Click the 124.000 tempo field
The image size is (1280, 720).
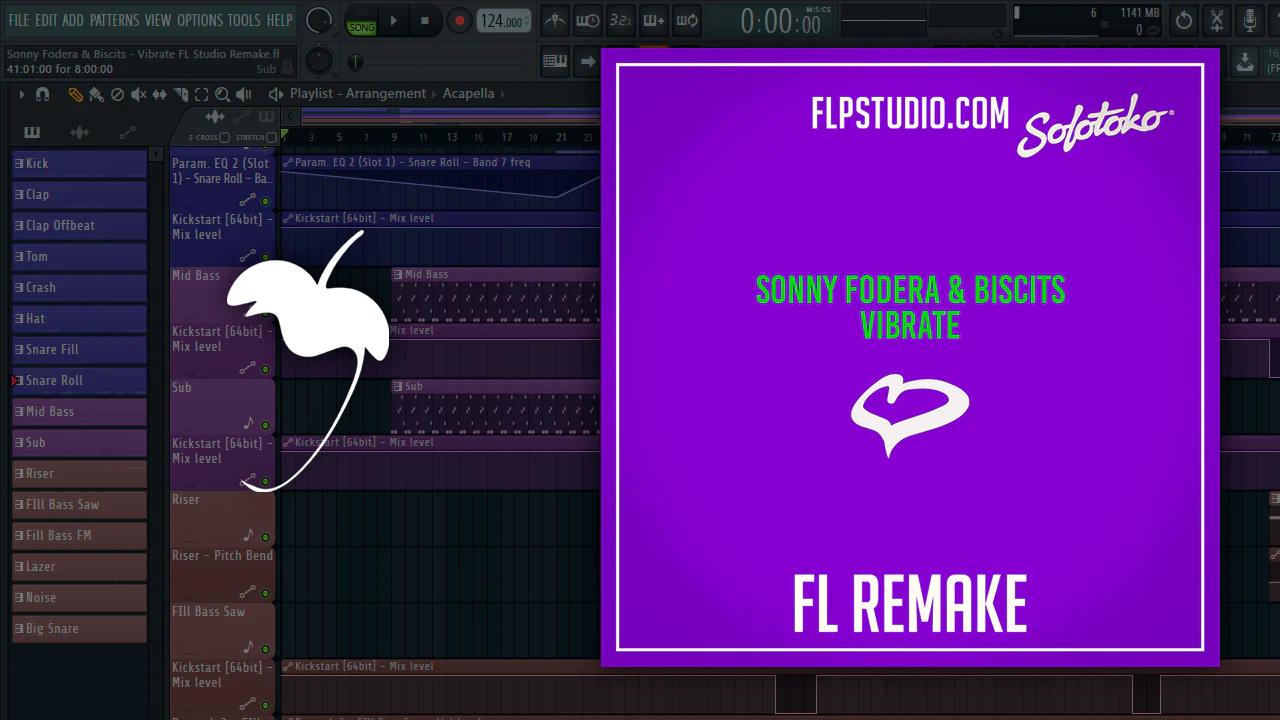coord(503,21)
